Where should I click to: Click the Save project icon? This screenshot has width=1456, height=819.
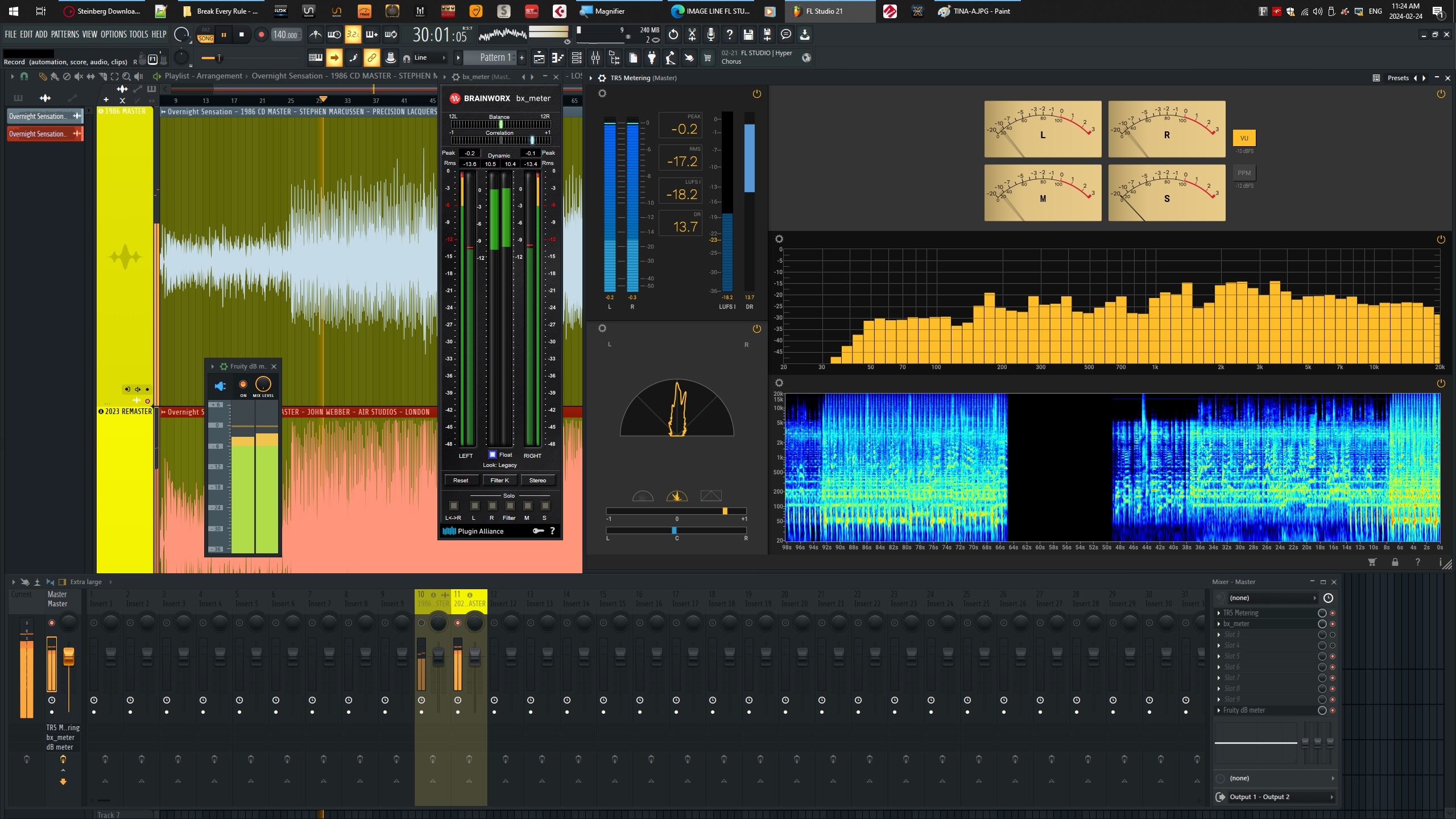pyautogui.click(x=748, y=35)
